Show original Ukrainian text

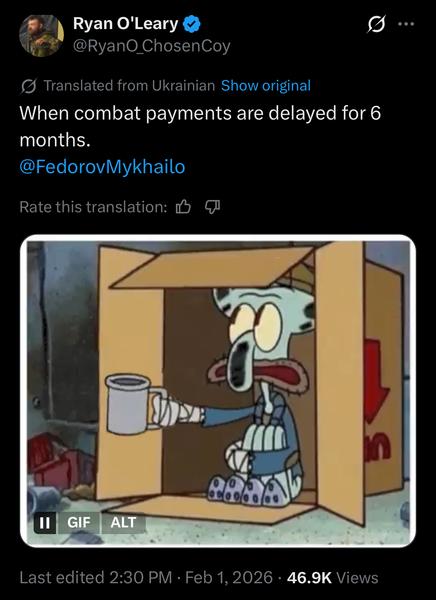[x=266, y=86]
